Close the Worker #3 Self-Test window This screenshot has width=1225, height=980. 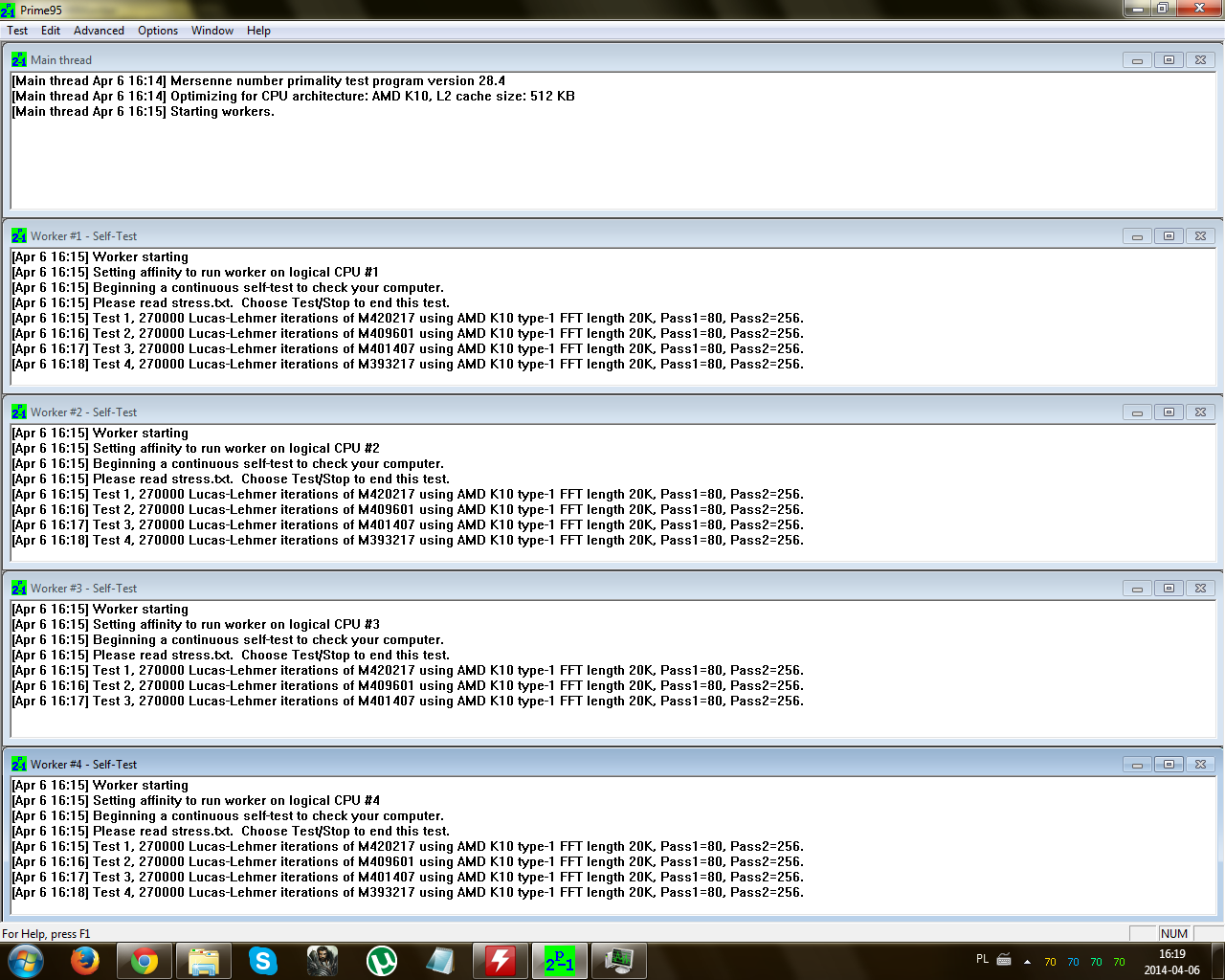[1200, 588]
